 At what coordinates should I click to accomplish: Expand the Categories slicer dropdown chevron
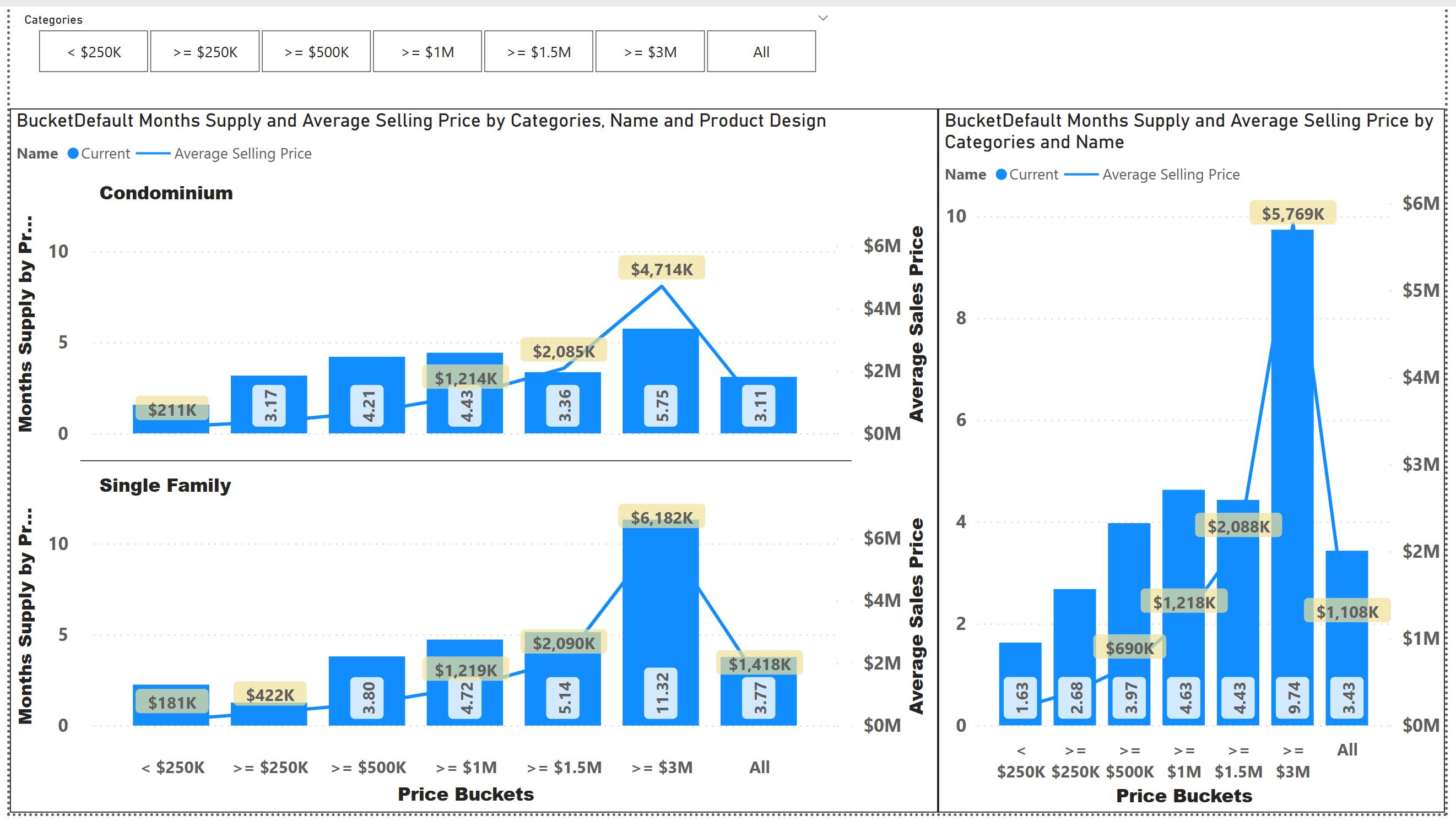[x=824, y=18]
